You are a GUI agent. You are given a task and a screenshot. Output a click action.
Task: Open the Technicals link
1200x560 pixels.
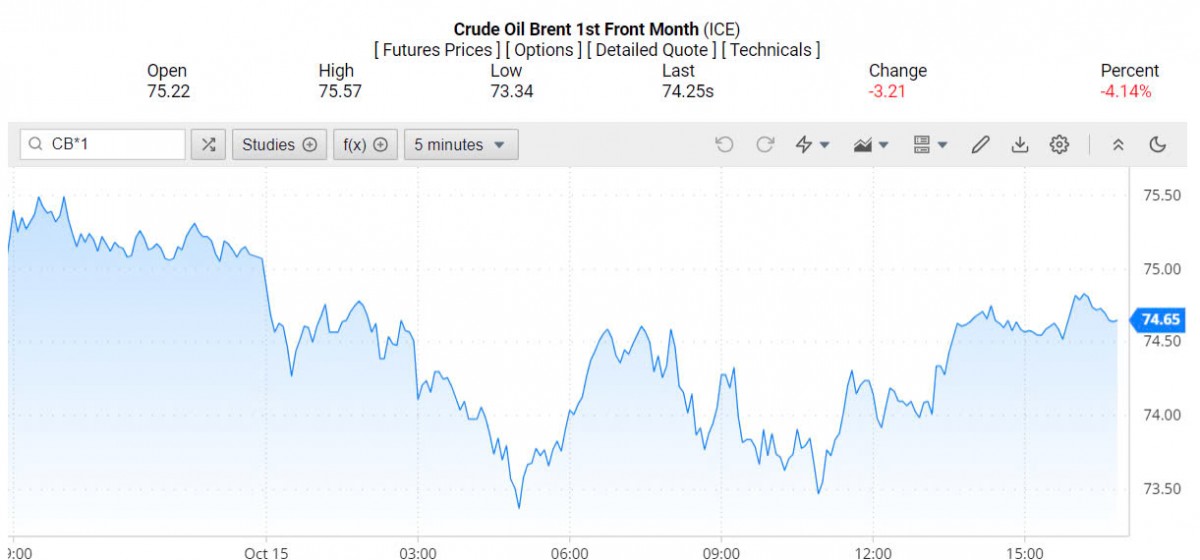[770, 49]
